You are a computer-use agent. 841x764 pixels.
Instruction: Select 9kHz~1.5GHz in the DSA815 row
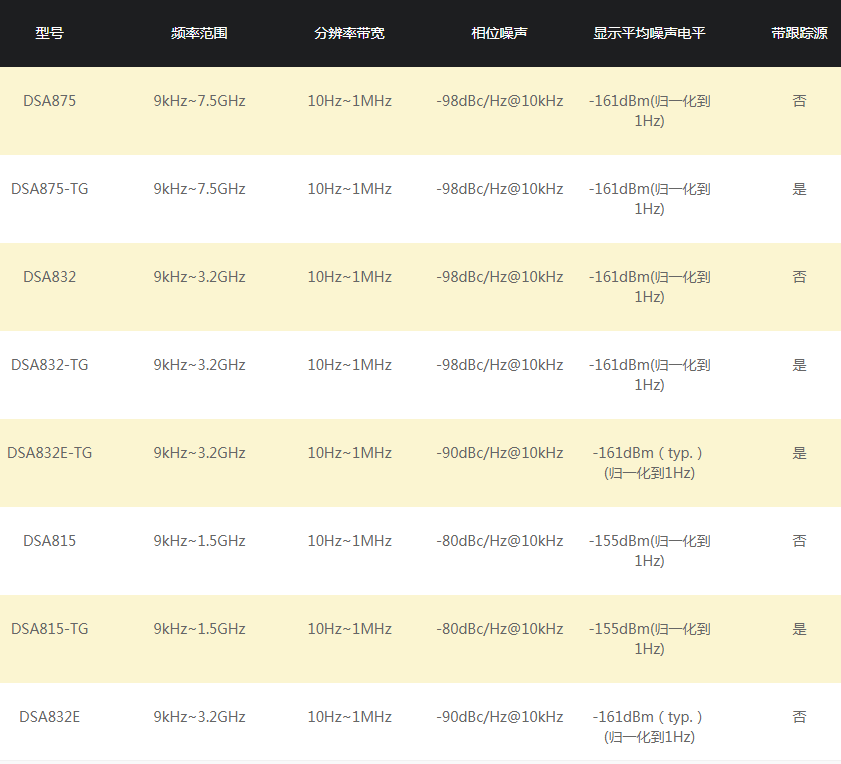click(200, 541)
